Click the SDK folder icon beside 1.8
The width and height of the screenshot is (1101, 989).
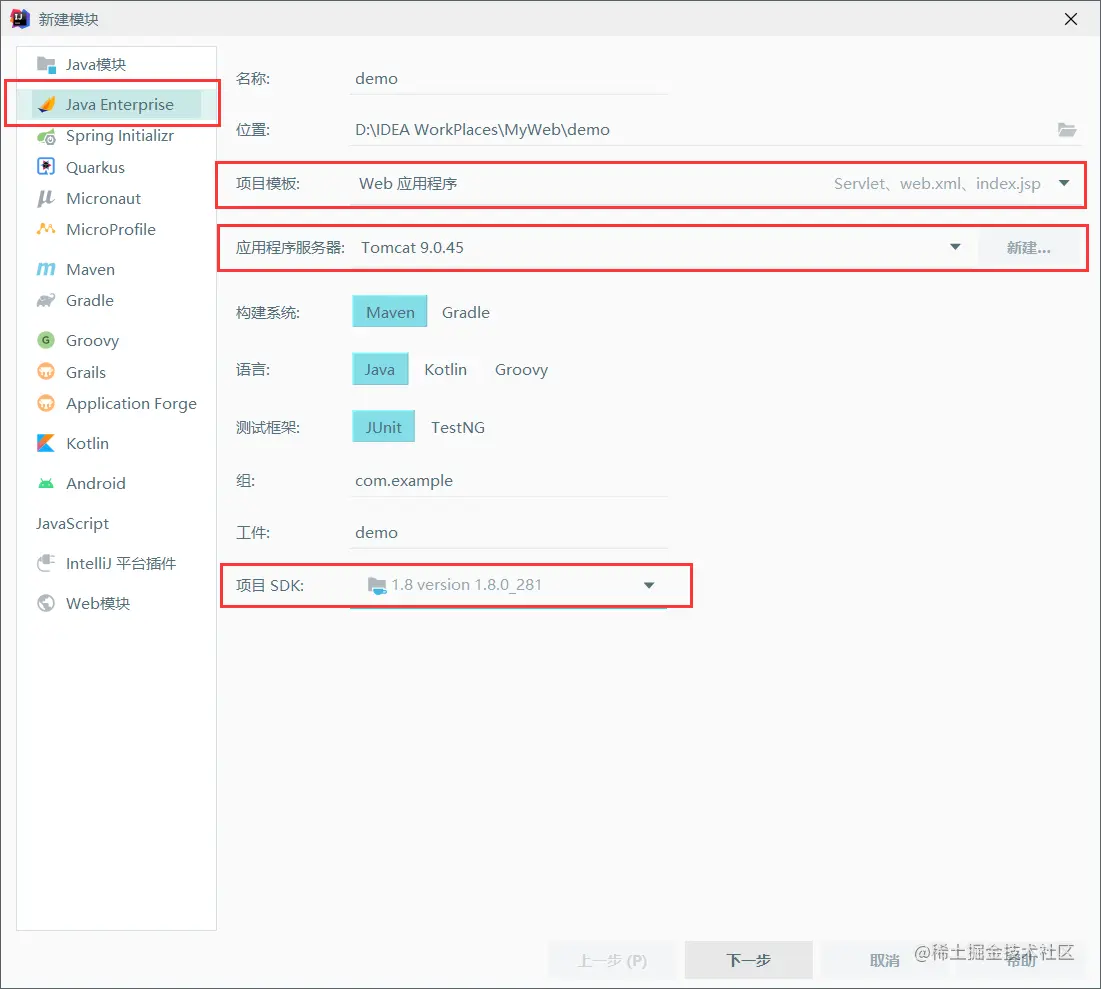tap(377, 585)
